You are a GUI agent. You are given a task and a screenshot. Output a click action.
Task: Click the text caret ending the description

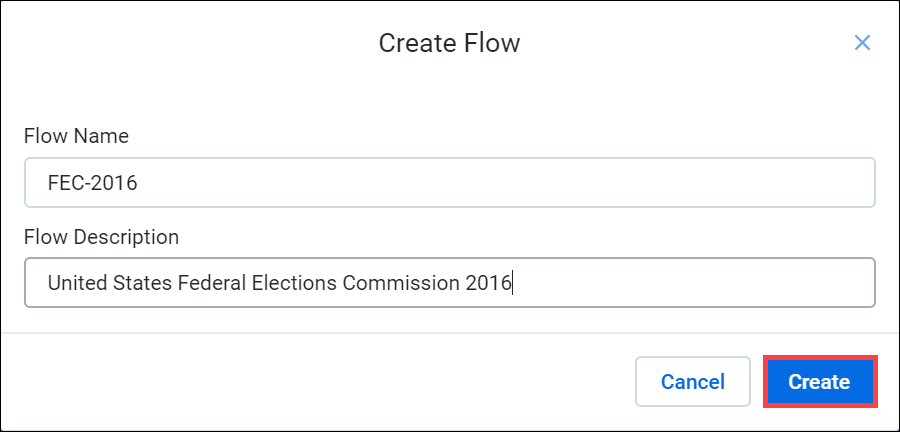[513, 283]
